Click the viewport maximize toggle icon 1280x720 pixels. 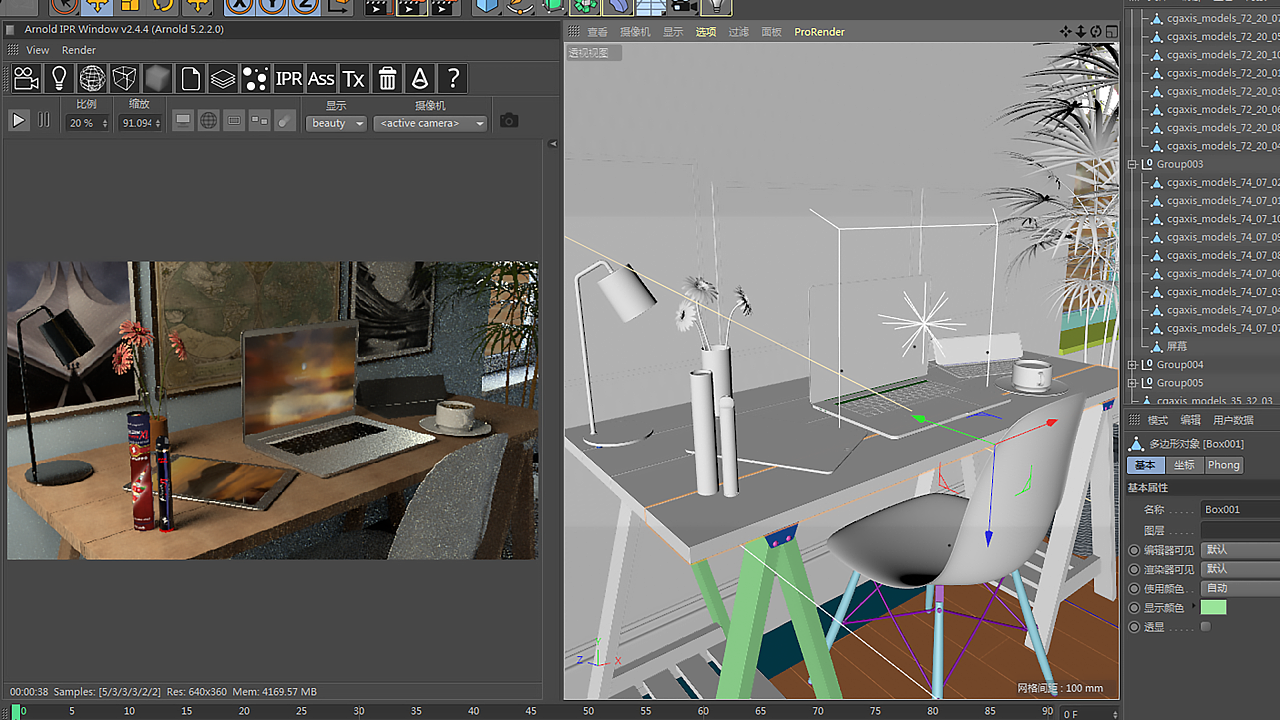pyautogui.click(x=1111, y=31)
